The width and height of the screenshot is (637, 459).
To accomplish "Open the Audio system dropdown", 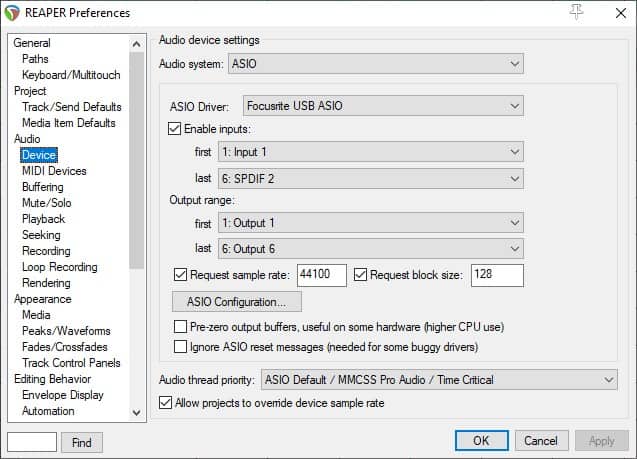I will pos(376,64).
